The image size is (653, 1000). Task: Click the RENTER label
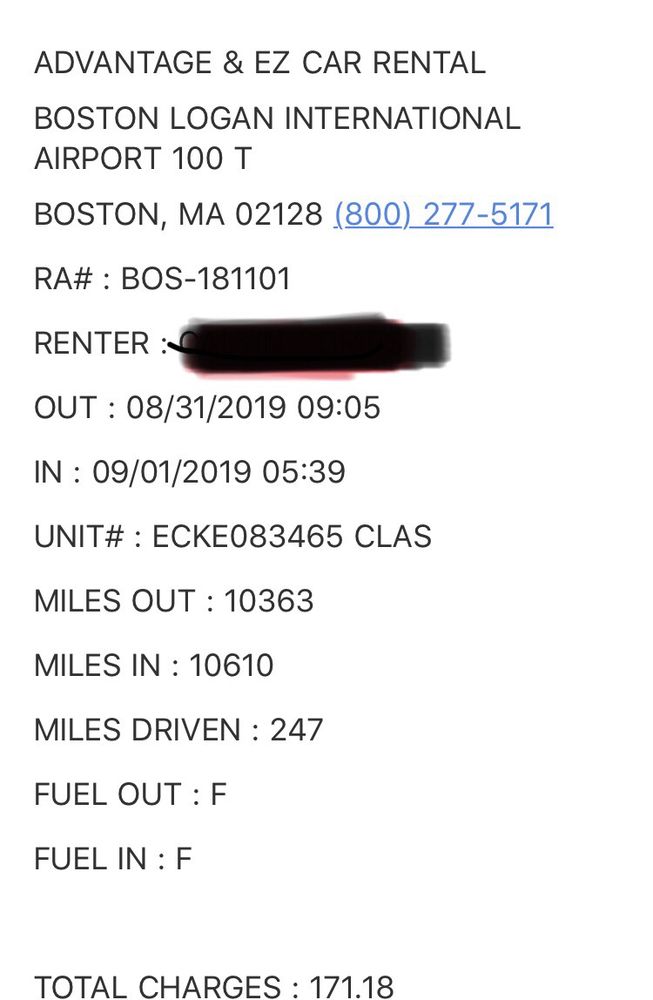click(92, 344)
